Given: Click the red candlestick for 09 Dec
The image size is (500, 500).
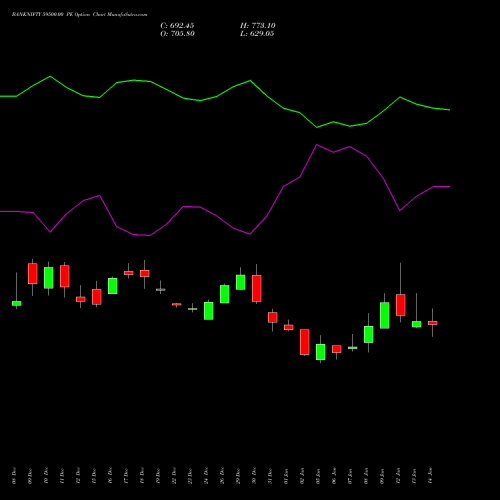Looking at the screenshot, I should tap(33, 274).
